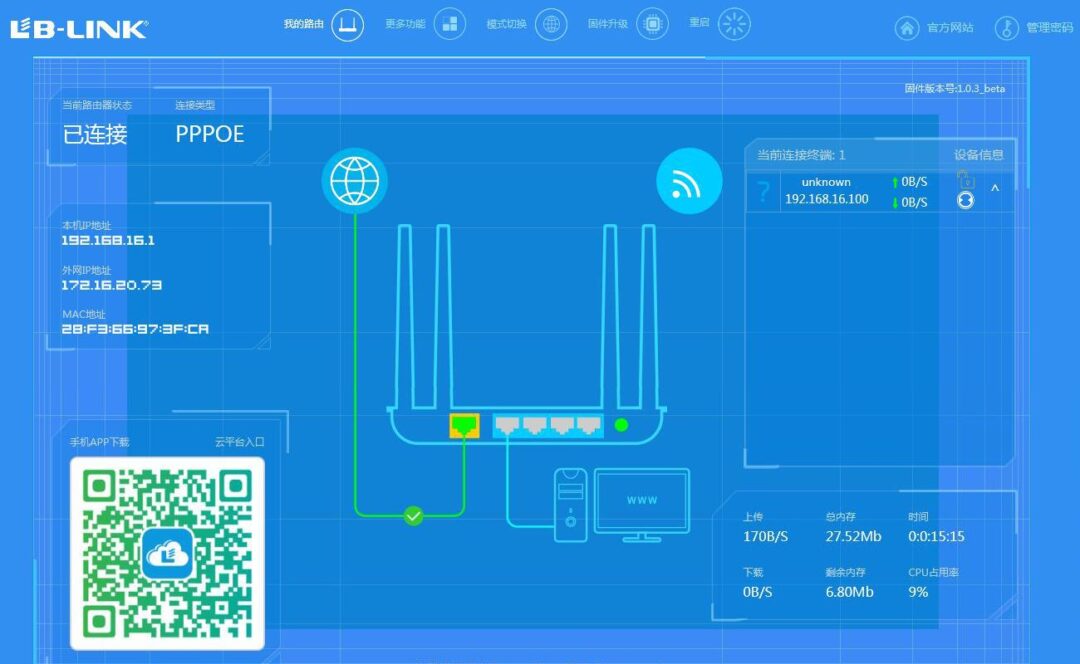Click the app download QR code
Viewport: 1080px width, 664px height.
click(167, 554)
